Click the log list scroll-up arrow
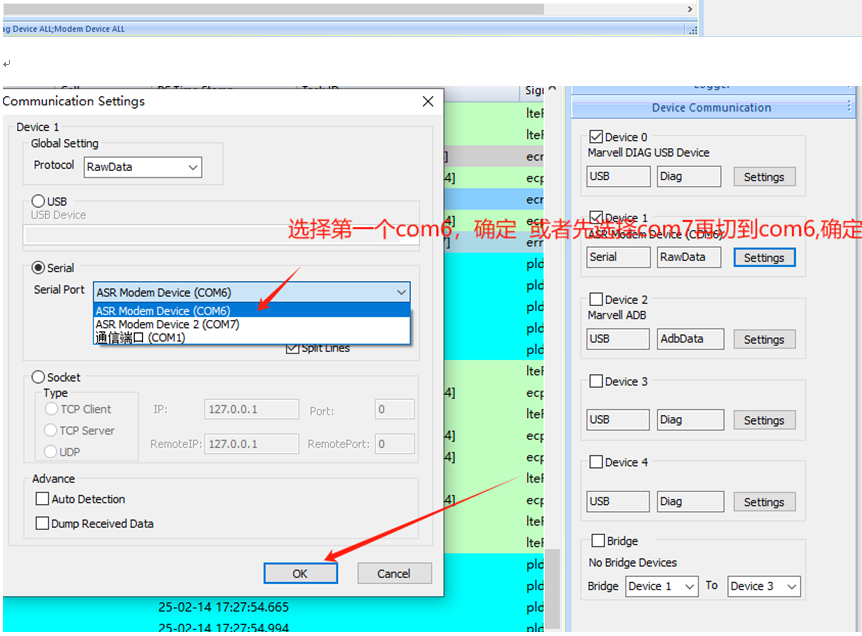This screenshot has width=862, height=636. point(552,89)
